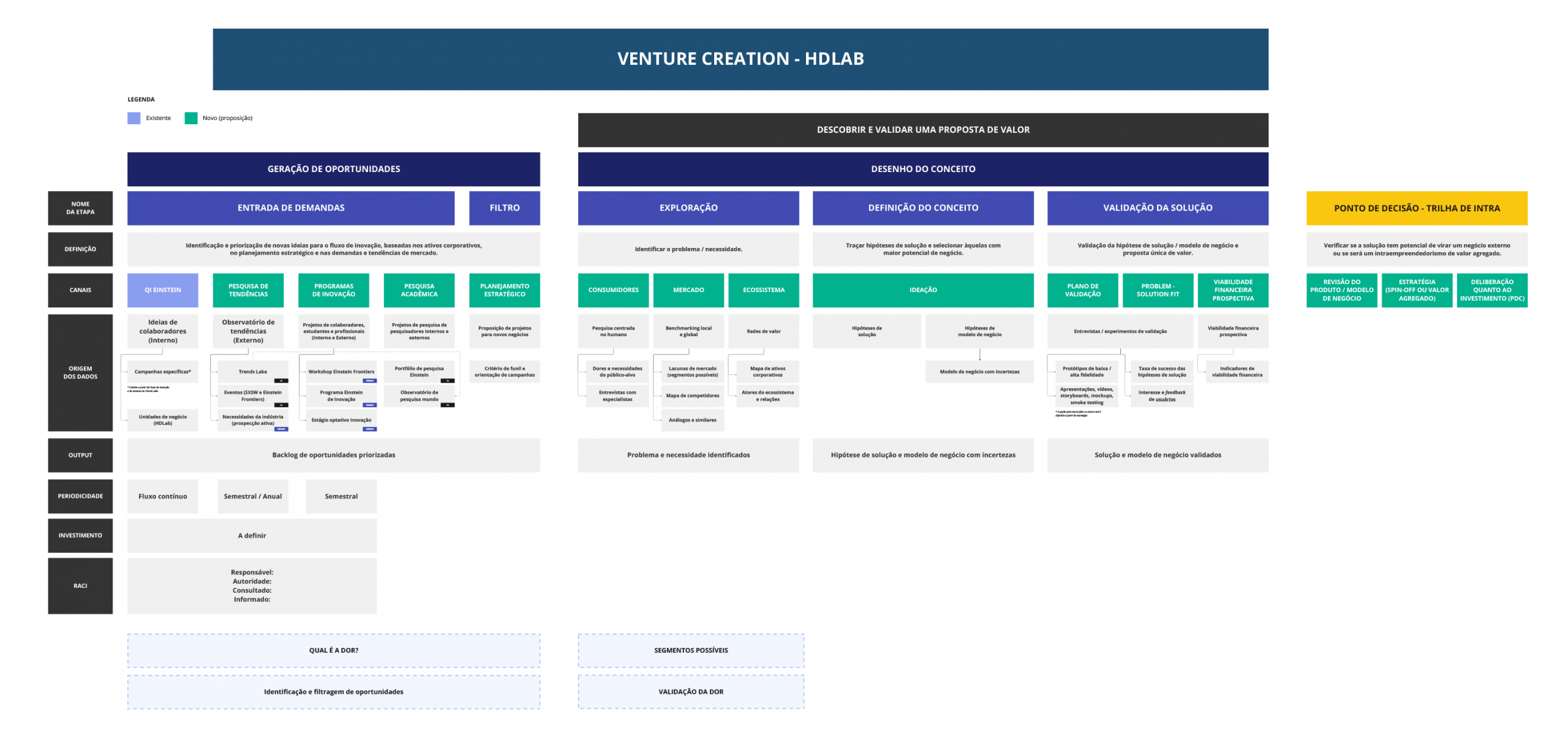
Task: Click the RACI row label
Action: (x=80, y=586)
